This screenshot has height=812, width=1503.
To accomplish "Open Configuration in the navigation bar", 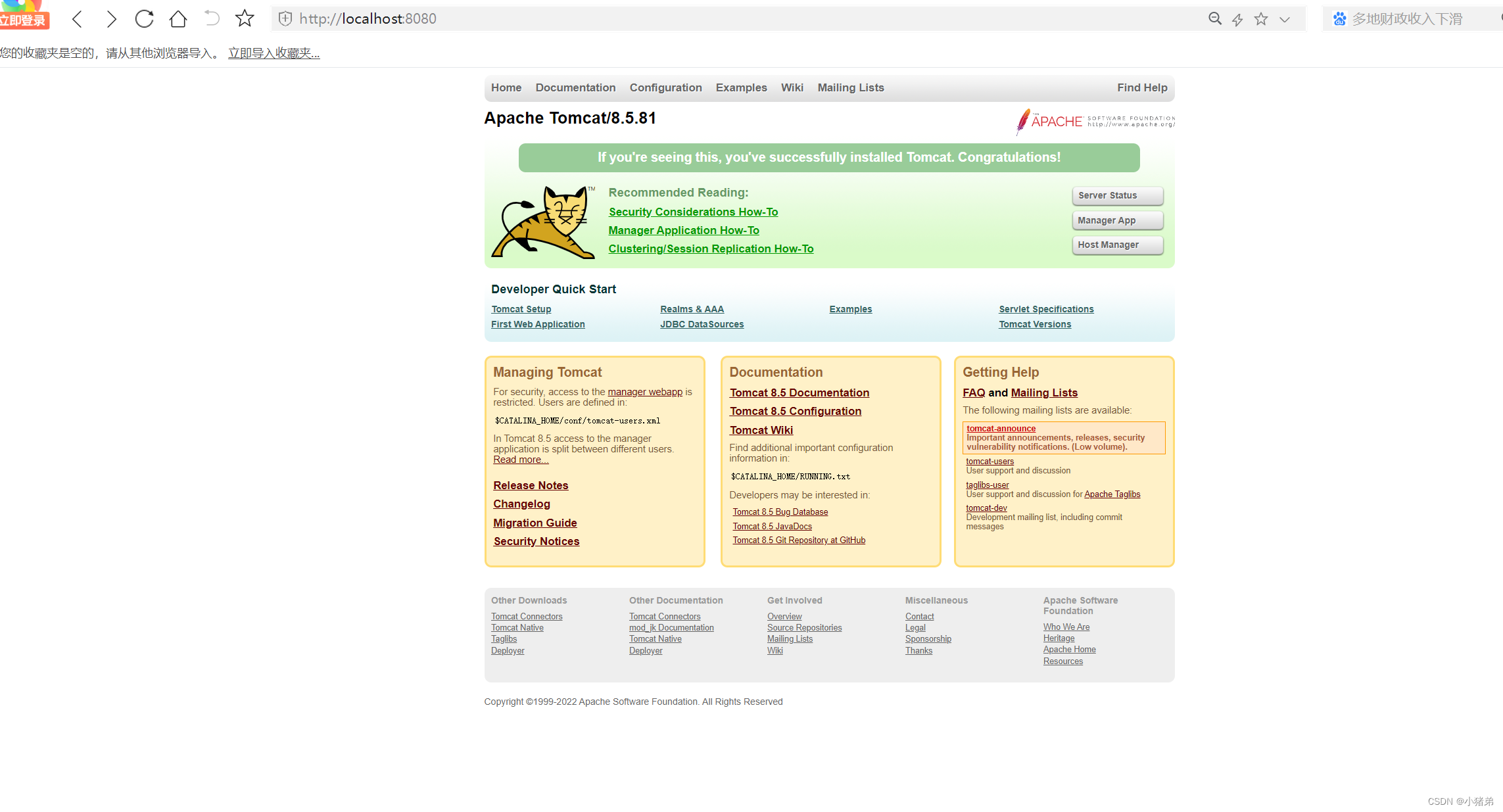I will coord(665,87).
